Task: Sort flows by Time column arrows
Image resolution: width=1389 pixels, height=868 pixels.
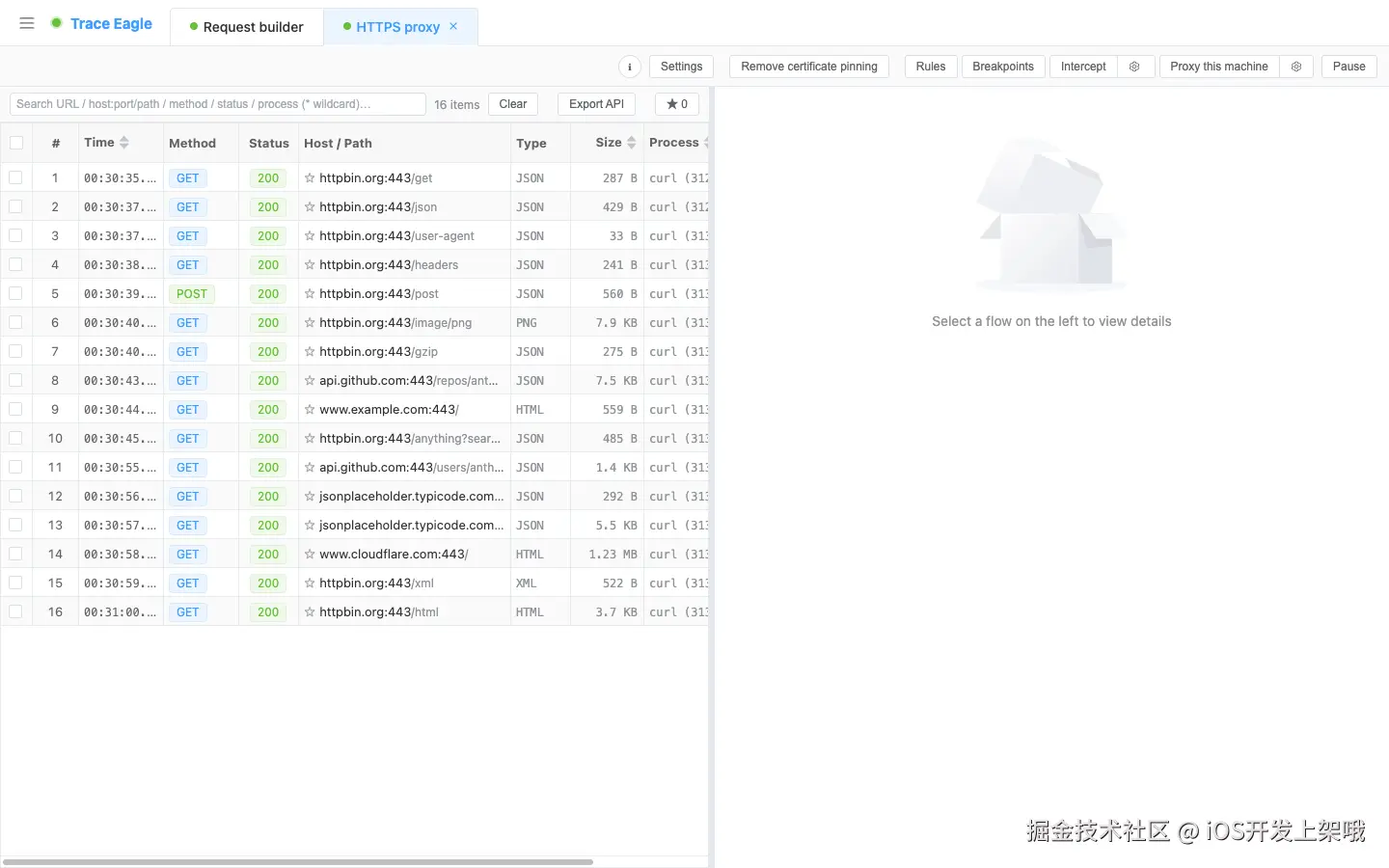Action: [x=124, y=143]
